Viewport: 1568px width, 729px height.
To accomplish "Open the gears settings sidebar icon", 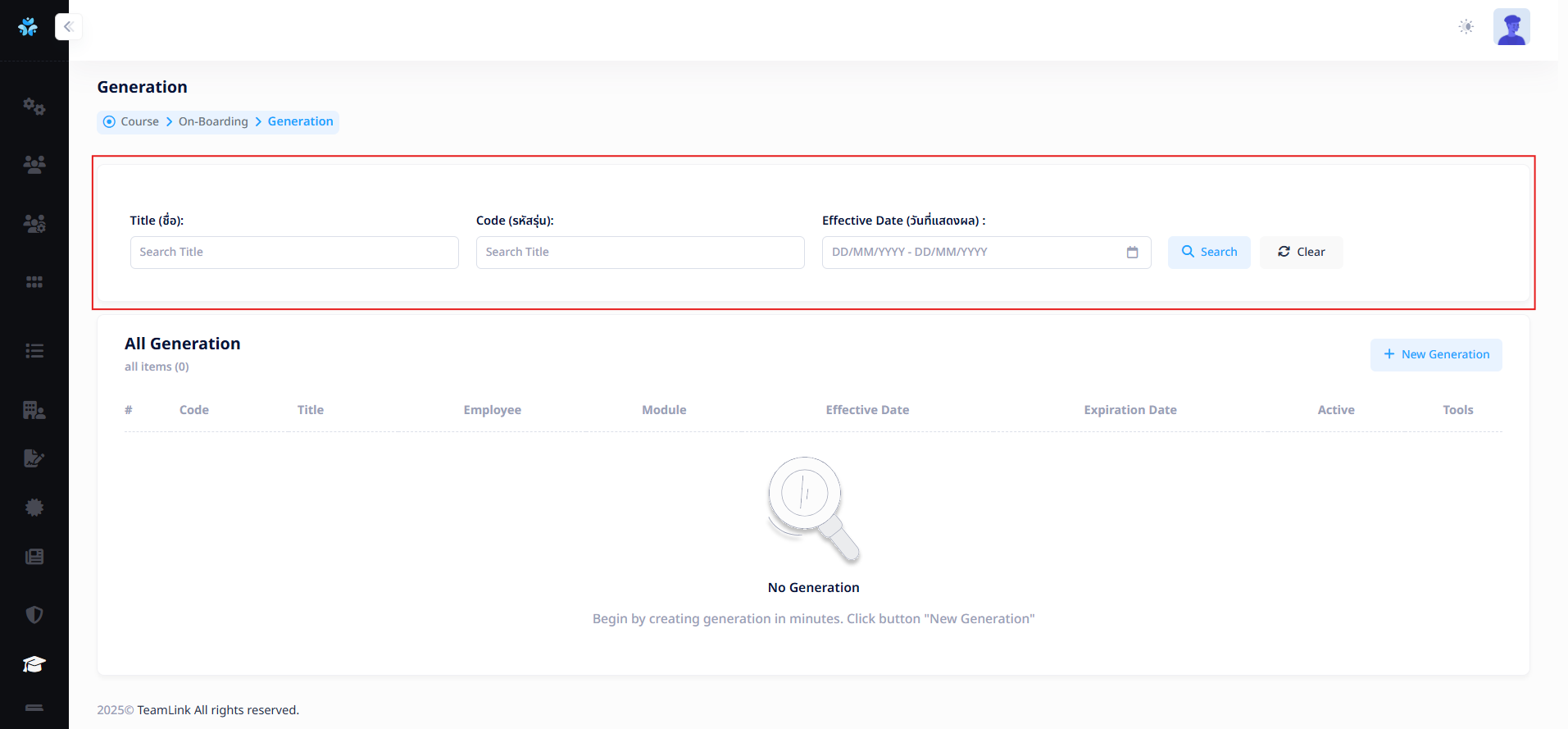I will pos(34,106).
